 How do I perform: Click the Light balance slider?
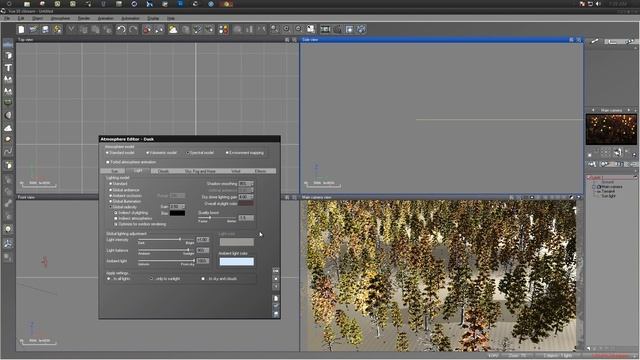[x=166, y=250]
